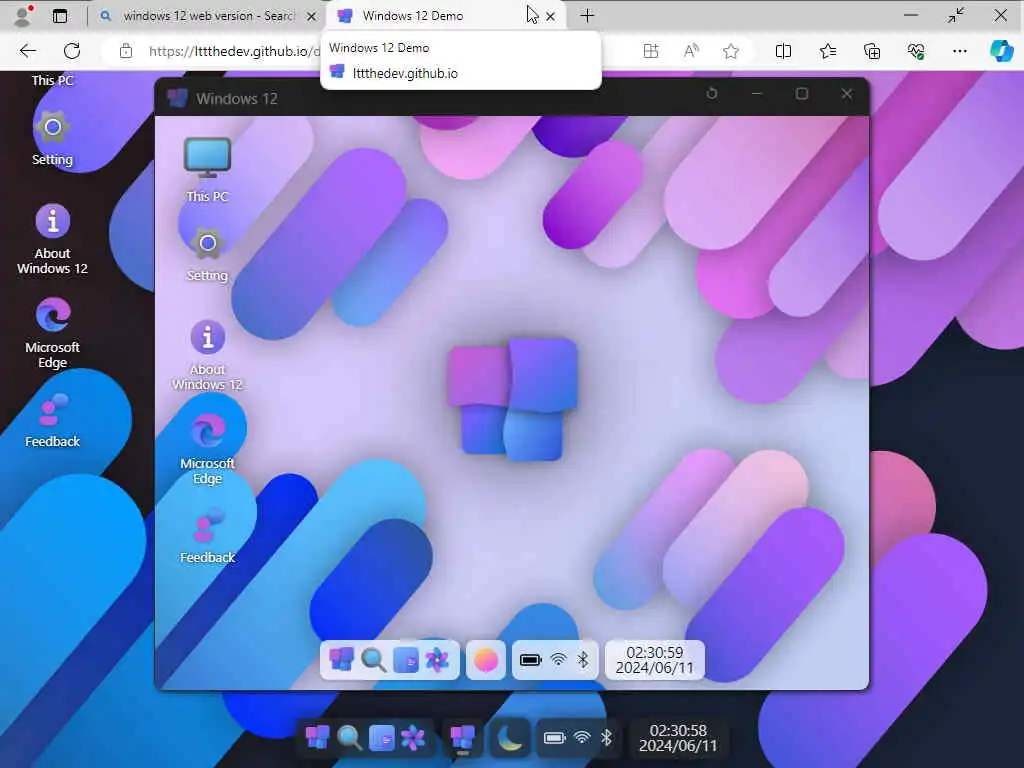Reload the browser page
This screenshot has height=768, width=1024.
coord(72,51)
